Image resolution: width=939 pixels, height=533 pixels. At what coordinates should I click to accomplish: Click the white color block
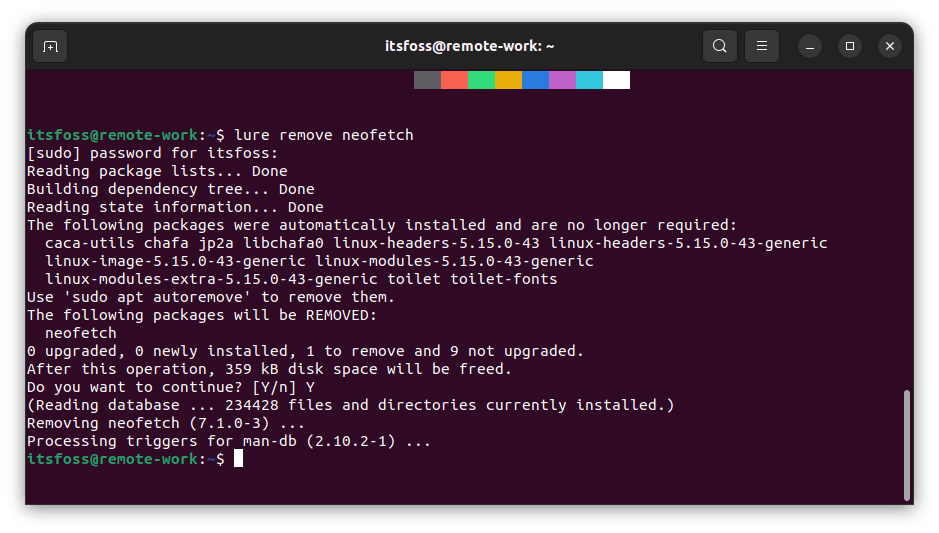pyautogui.click(x=616, y=80)
